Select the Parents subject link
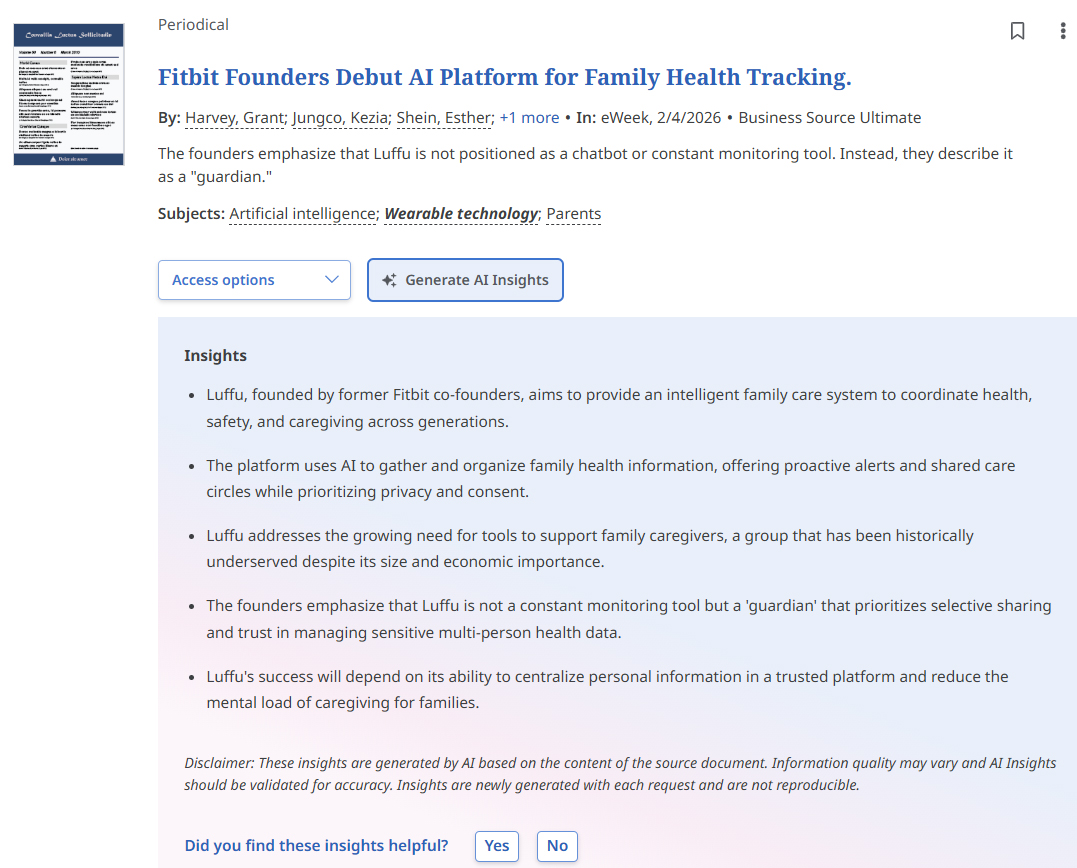This screenshot has width=1077, height=868. [573, 214]
